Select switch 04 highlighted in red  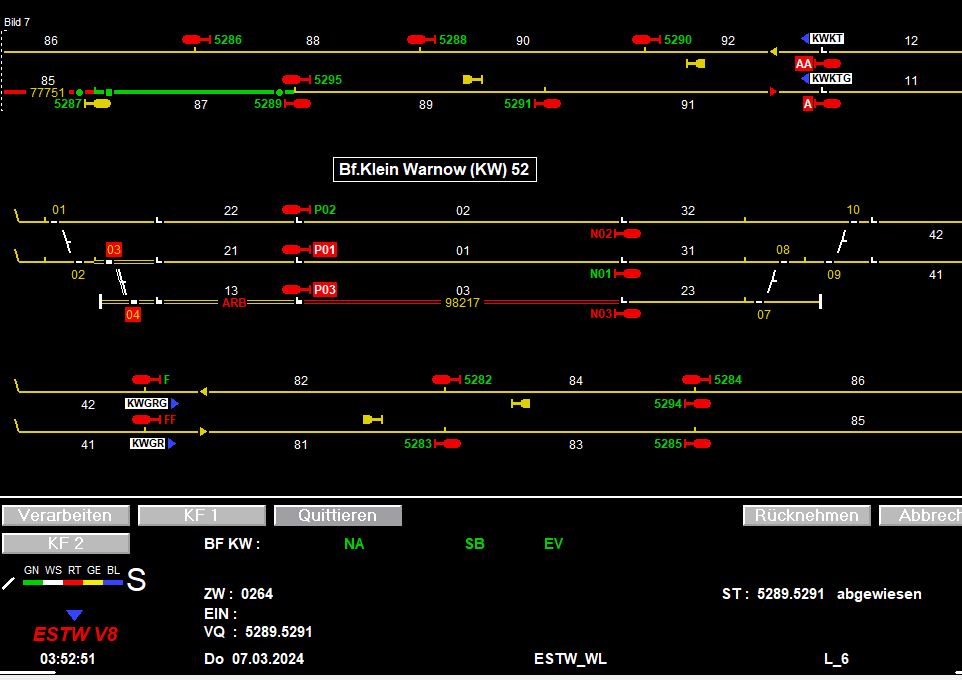pyautogui.click(x=133, y=315)
